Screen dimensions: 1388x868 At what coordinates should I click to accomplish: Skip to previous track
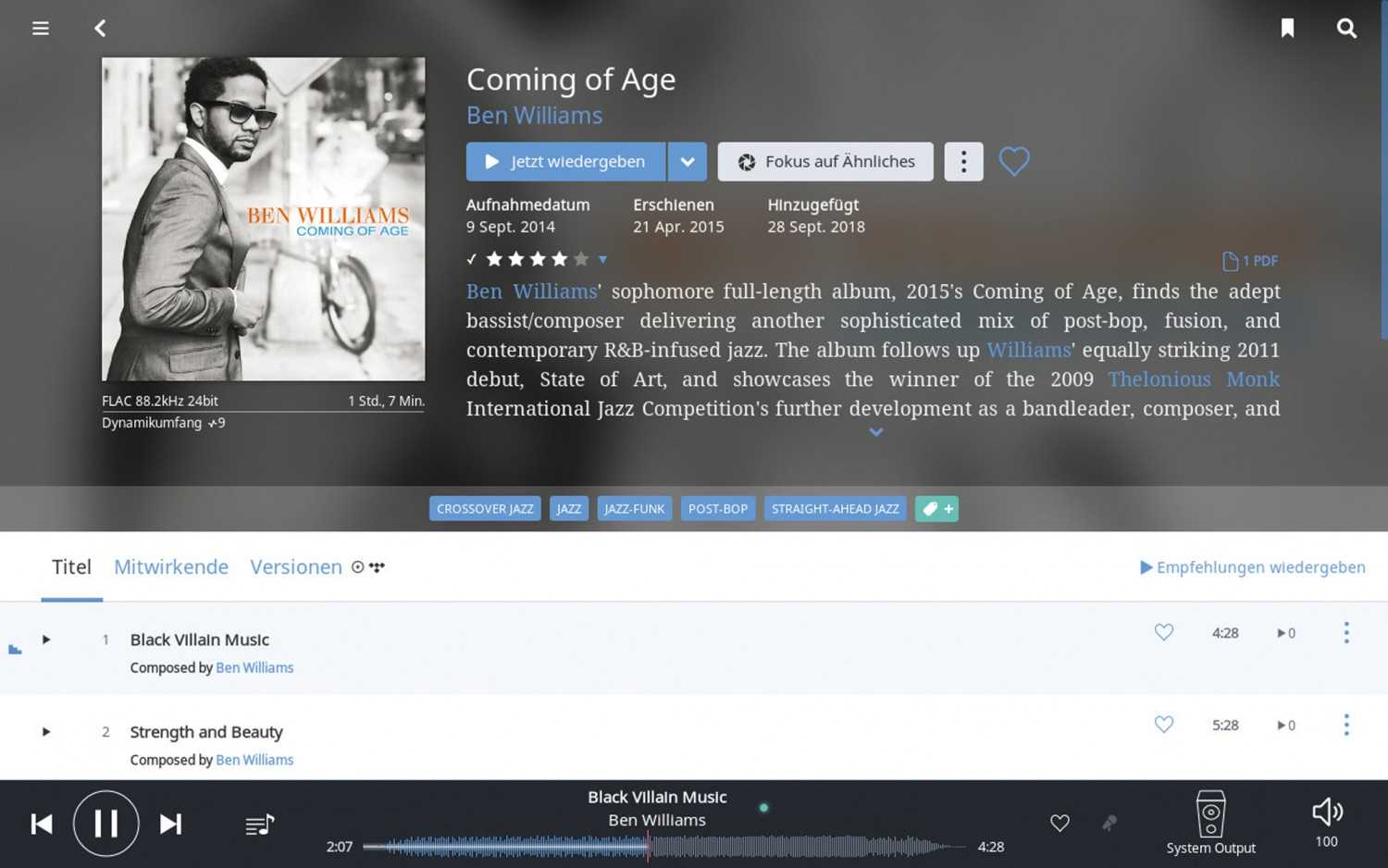pyautogui.click(x=42, y=824)
